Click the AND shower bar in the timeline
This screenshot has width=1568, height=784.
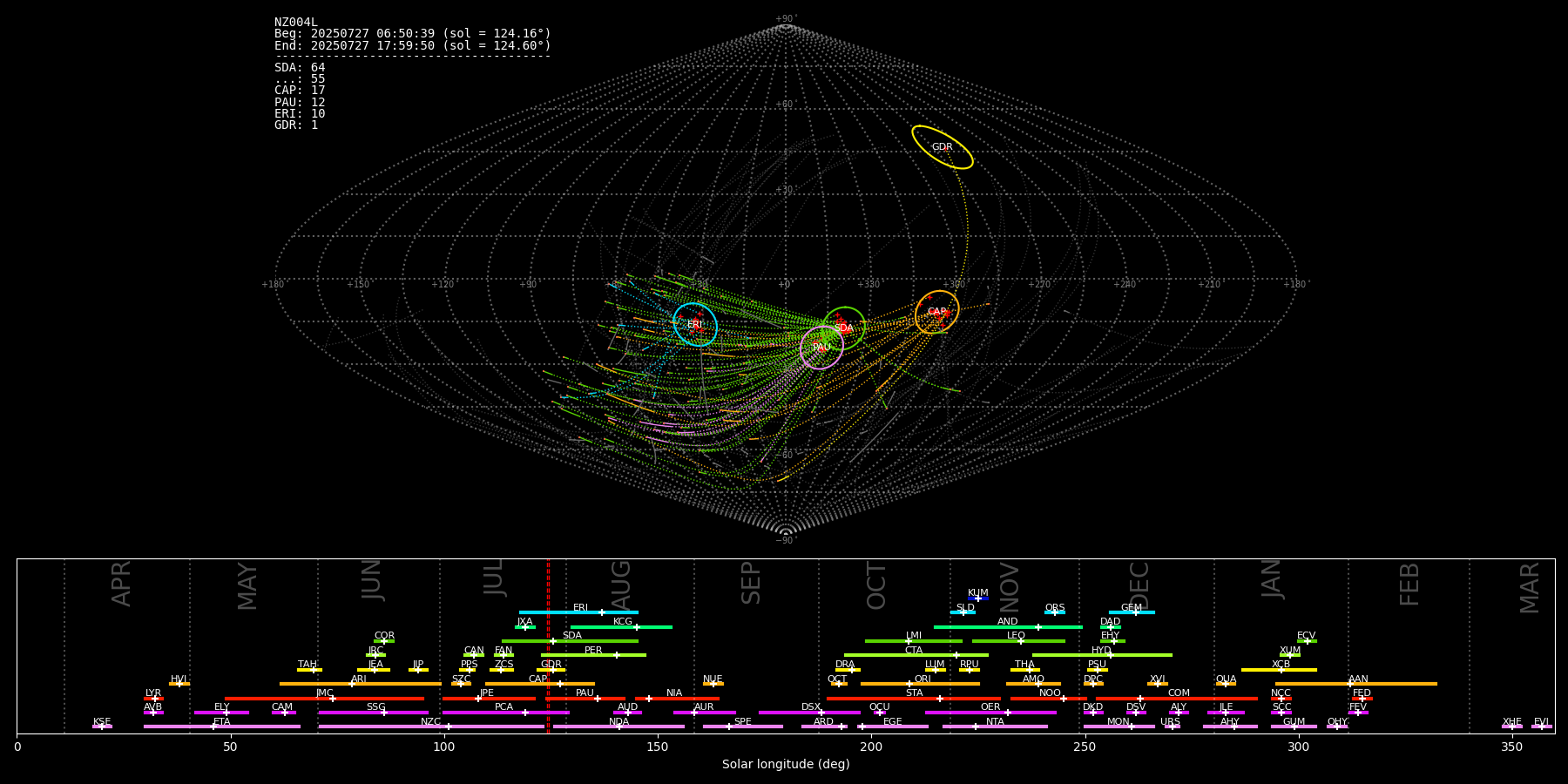point(1008,626)
